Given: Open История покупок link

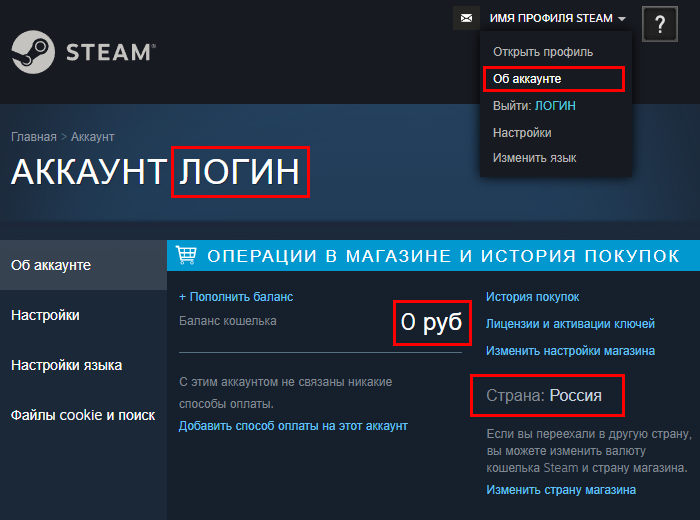Looking at the screenshot, I should [532, 297].
